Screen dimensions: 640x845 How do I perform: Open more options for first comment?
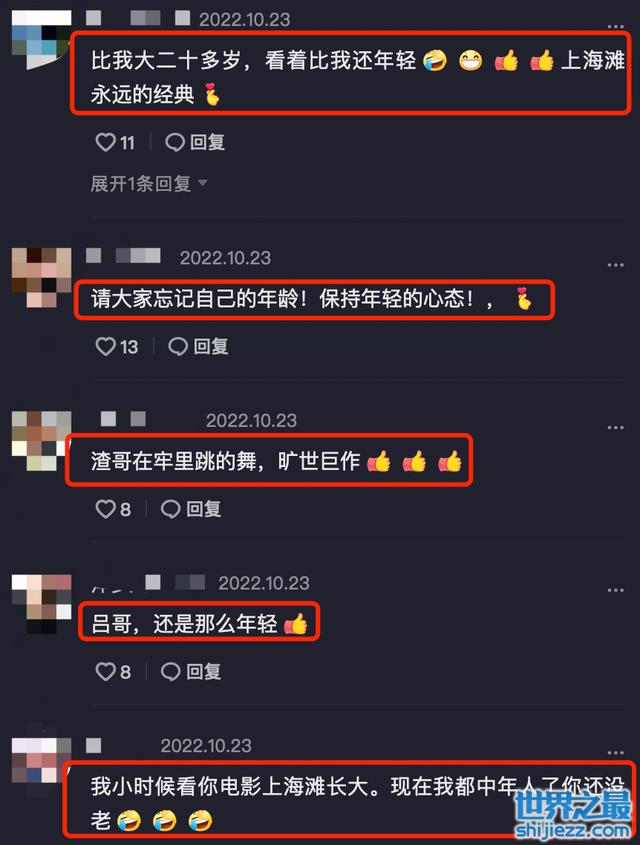click(x=615, y=26)
